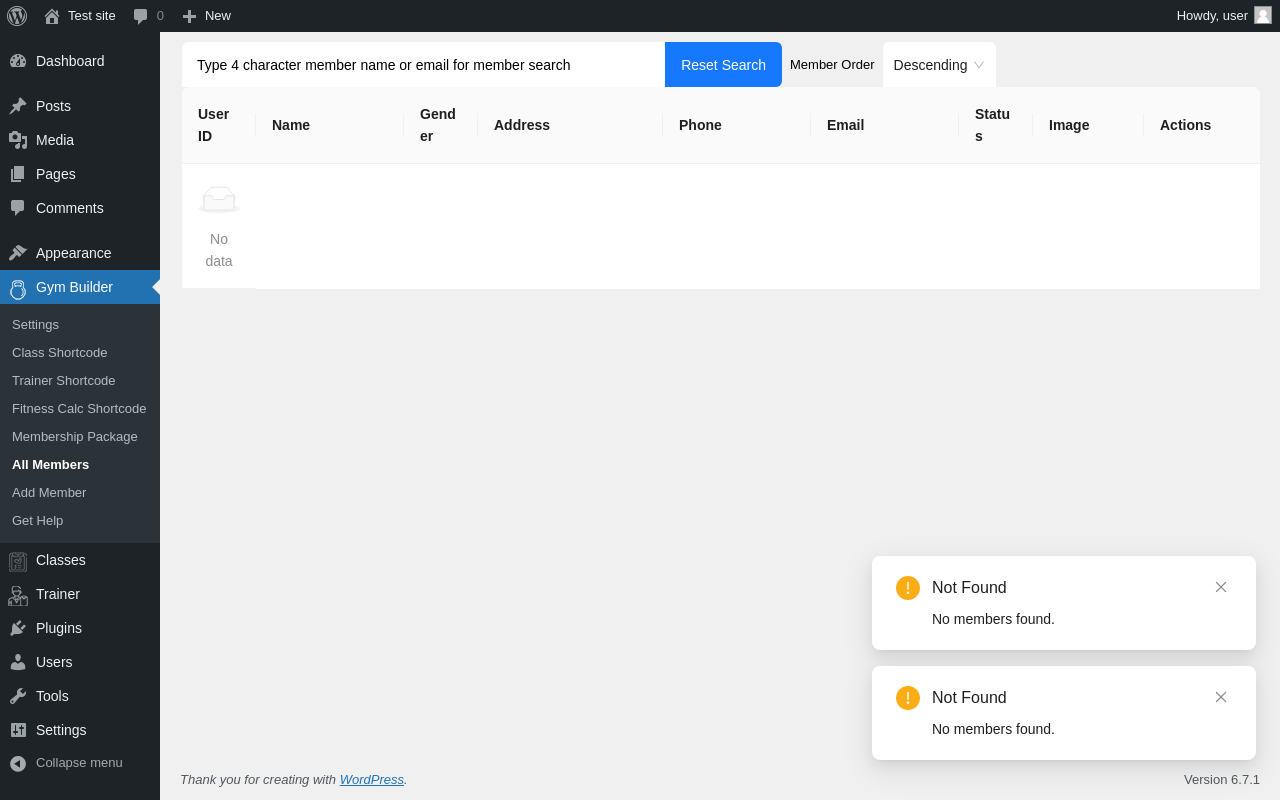Open Dashboard from the sidebar
The height and width of the screenshot is (800, 1280).
[69, 61]
